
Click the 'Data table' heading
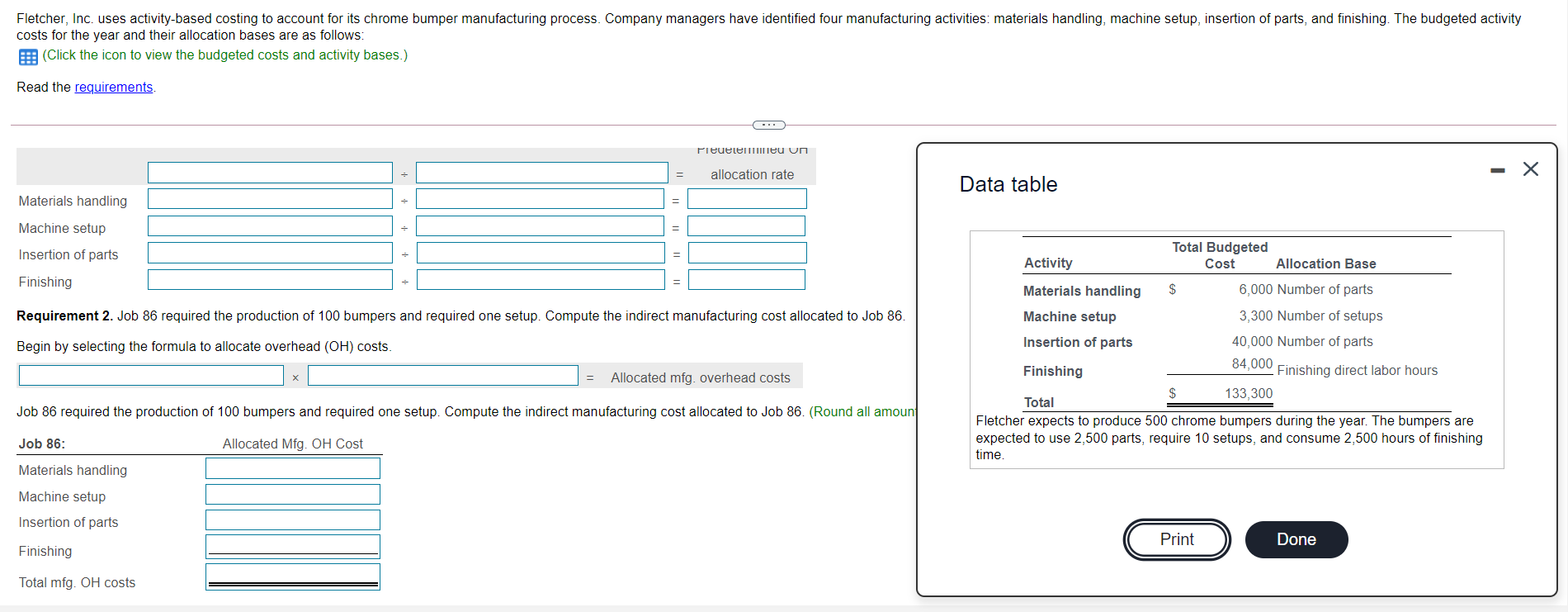tap(1008, 184)
